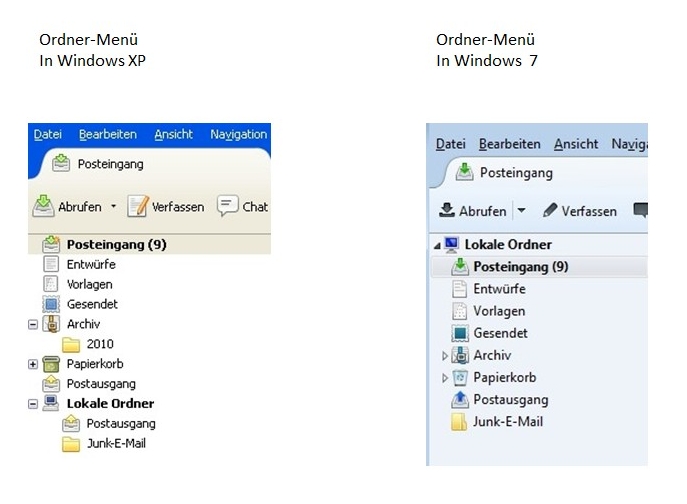Viewport: 687px width, 504px height.
Task: Click the Junk-E-Mail folder icon in Windows 7 tree
Action: coord(460,422)
